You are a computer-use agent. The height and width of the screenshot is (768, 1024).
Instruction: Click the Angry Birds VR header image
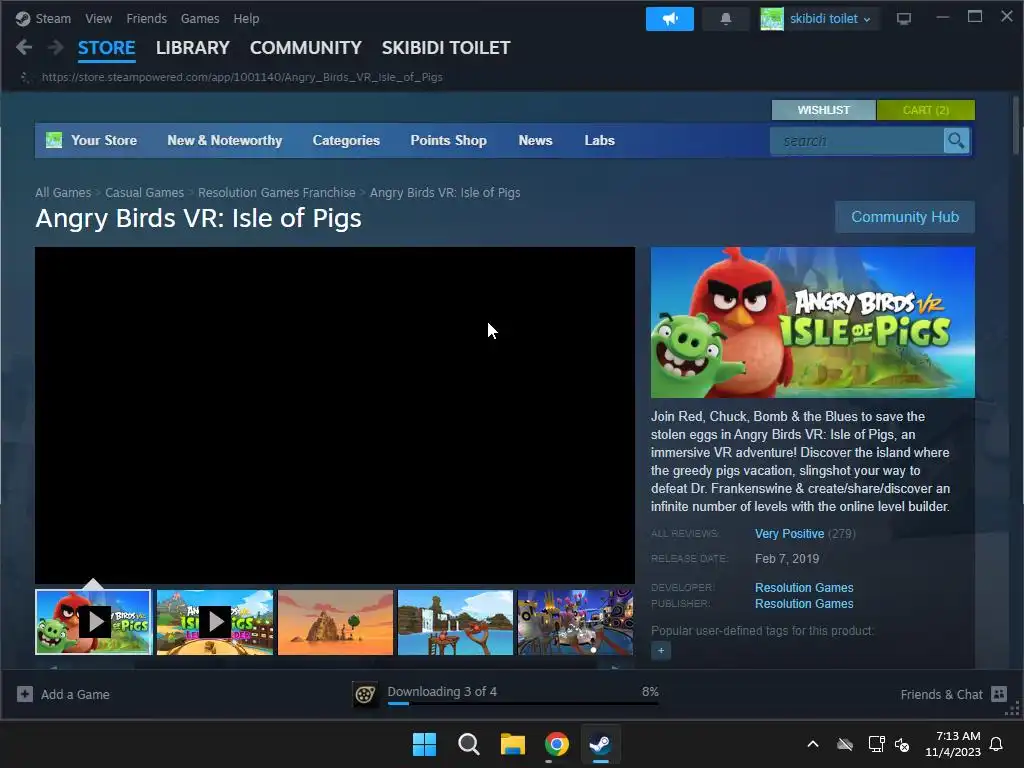coord(812,322)
